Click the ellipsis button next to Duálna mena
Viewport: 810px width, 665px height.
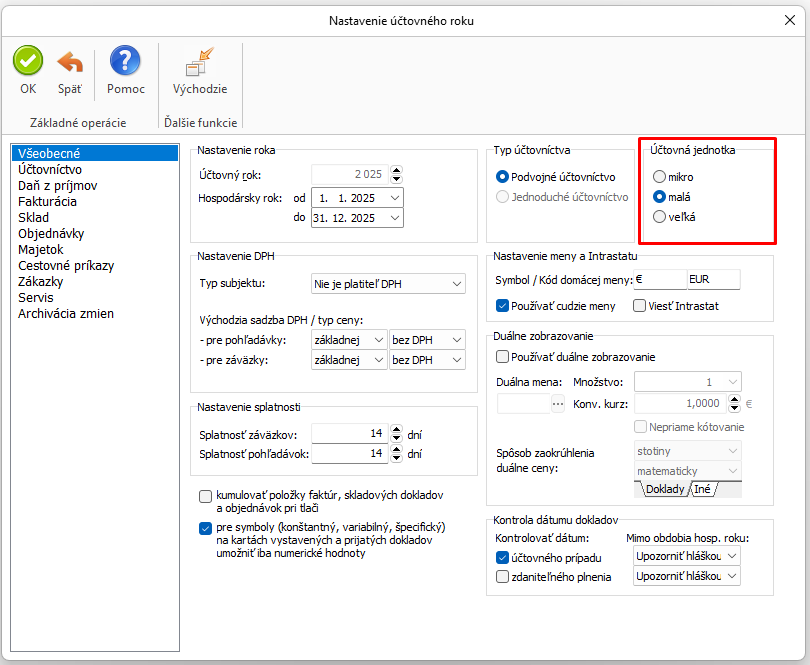558,403
